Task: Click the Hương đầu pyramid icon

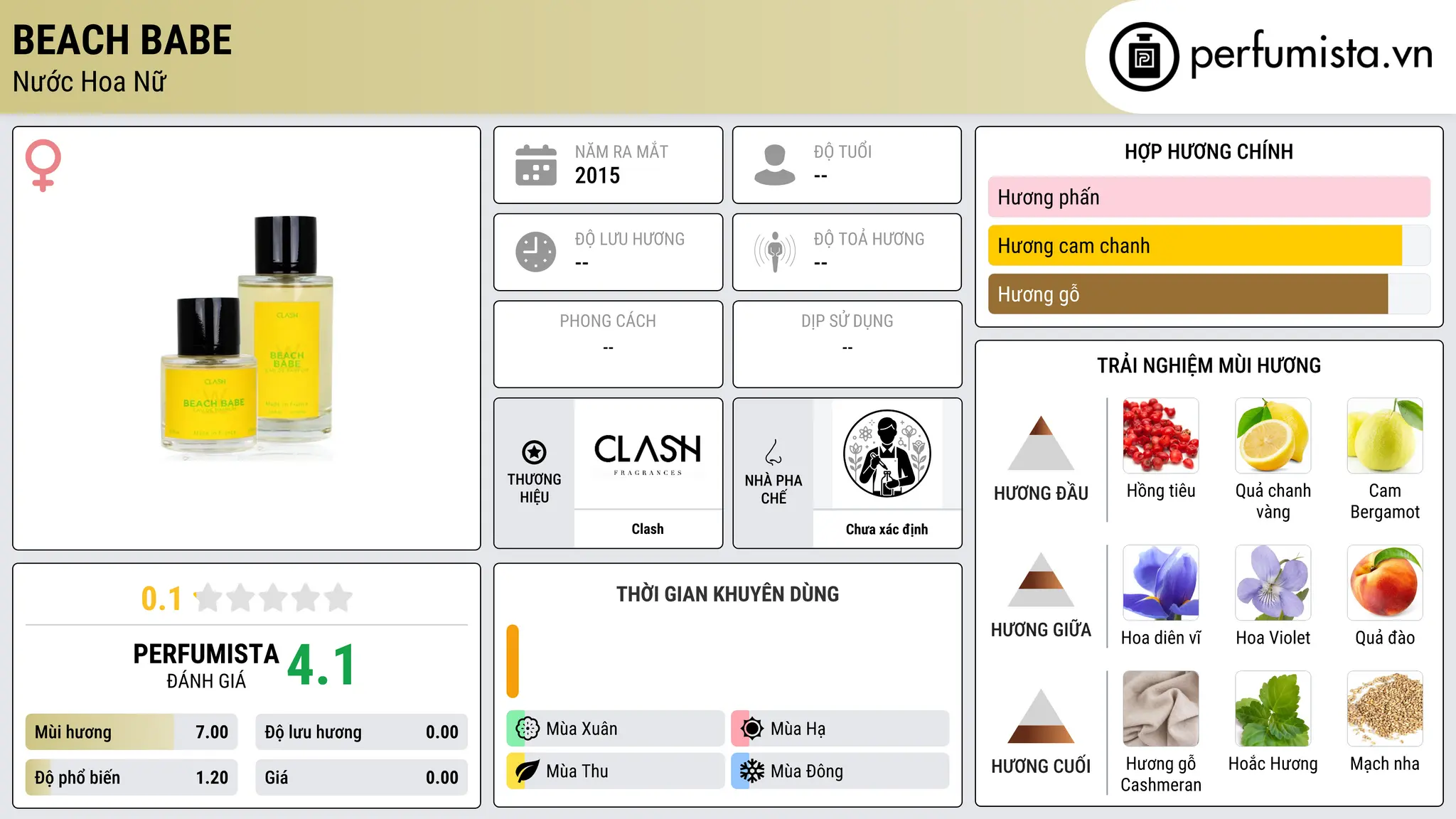Action: tap(1041, 443)
